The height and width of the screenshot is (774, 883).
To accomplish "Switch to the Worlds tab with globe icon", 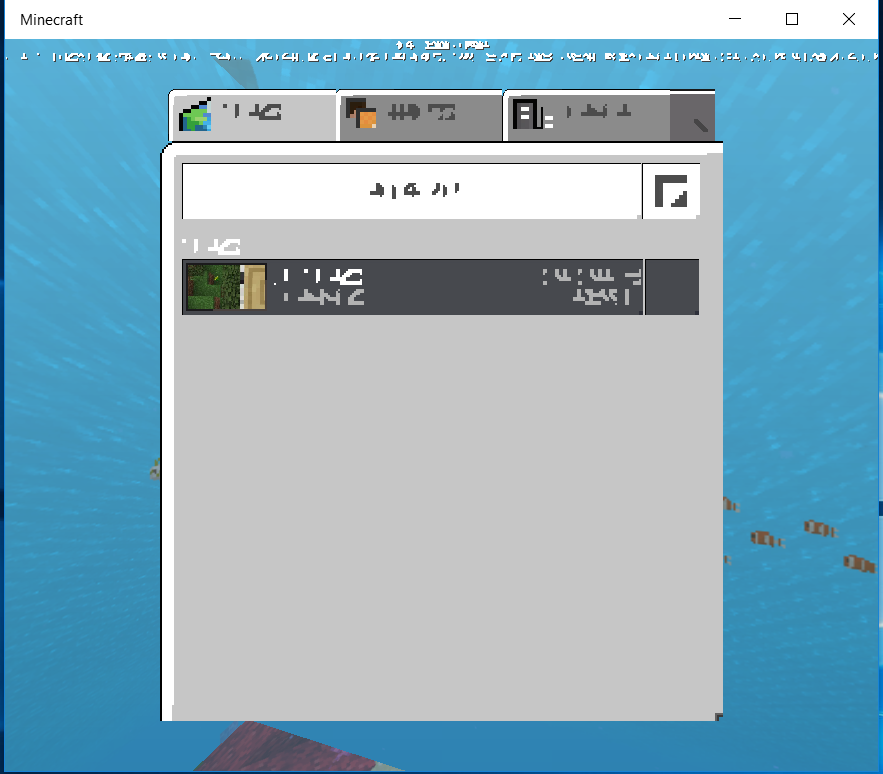I will pyautogui.click(x=253, y=115).
